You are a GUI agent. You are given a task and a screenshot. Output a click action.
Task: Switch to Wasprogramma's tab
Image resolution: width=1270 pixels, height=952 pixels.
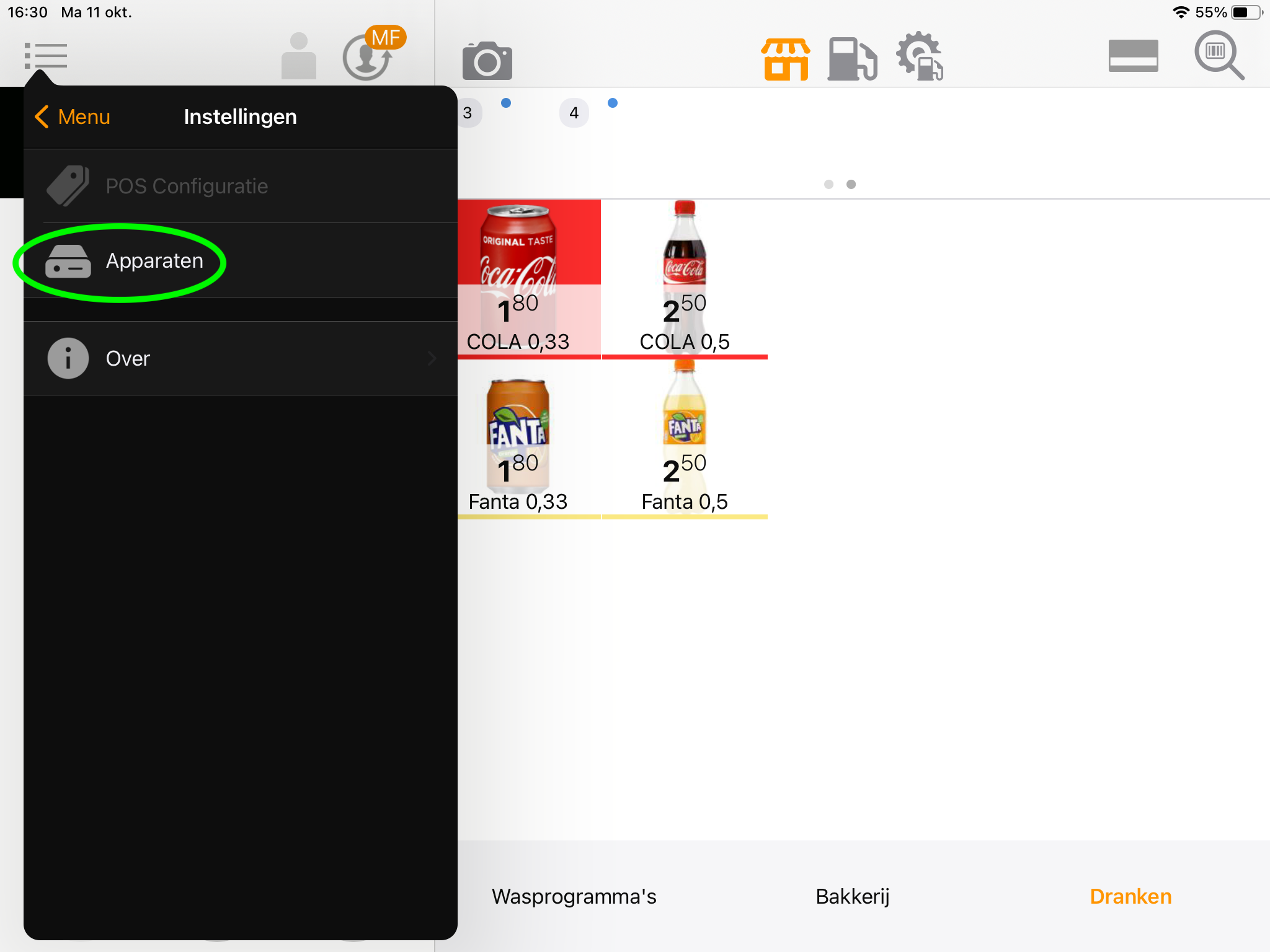574,896
